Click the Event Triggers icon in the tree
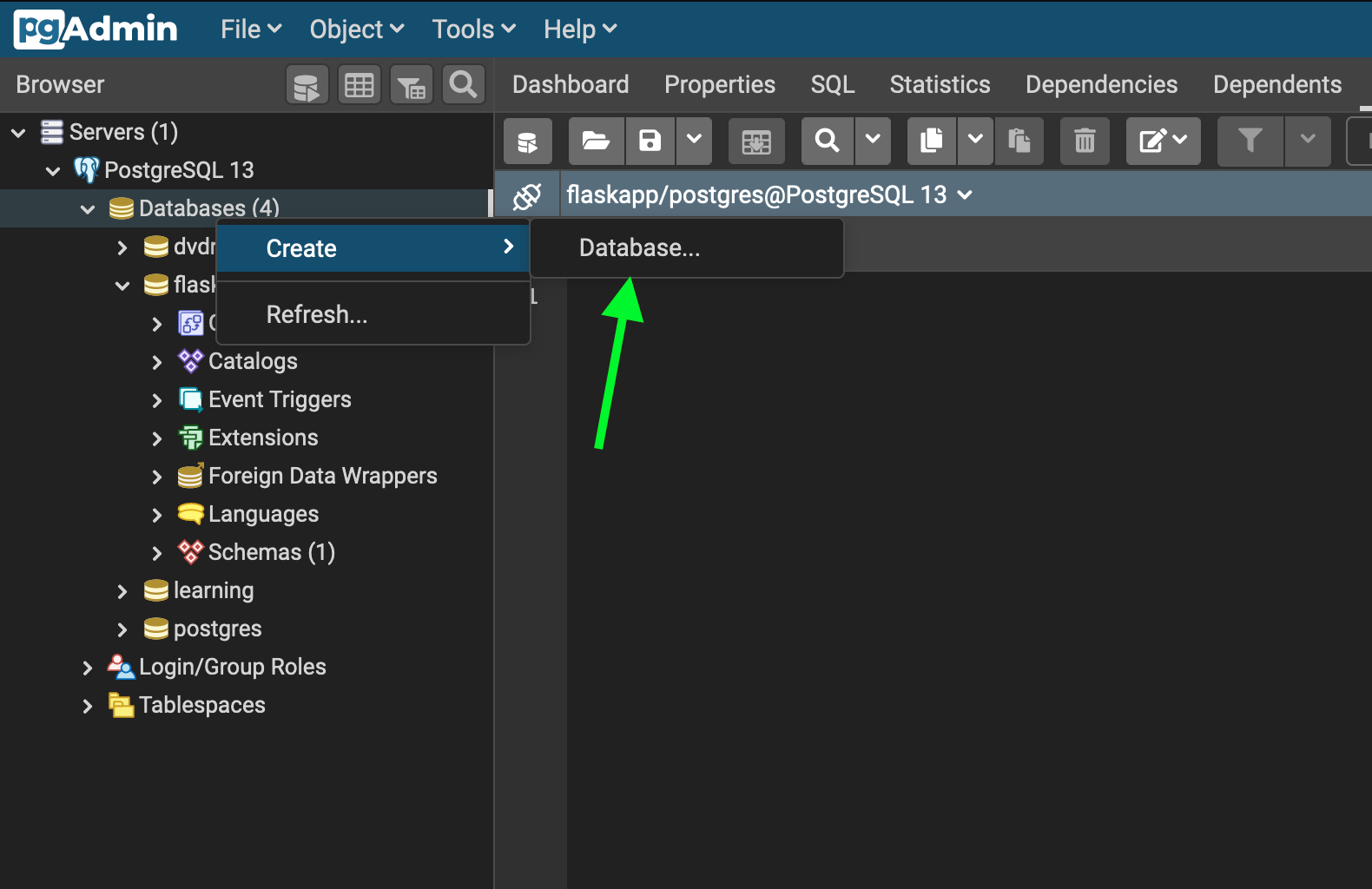 click(x=190, y=399)
